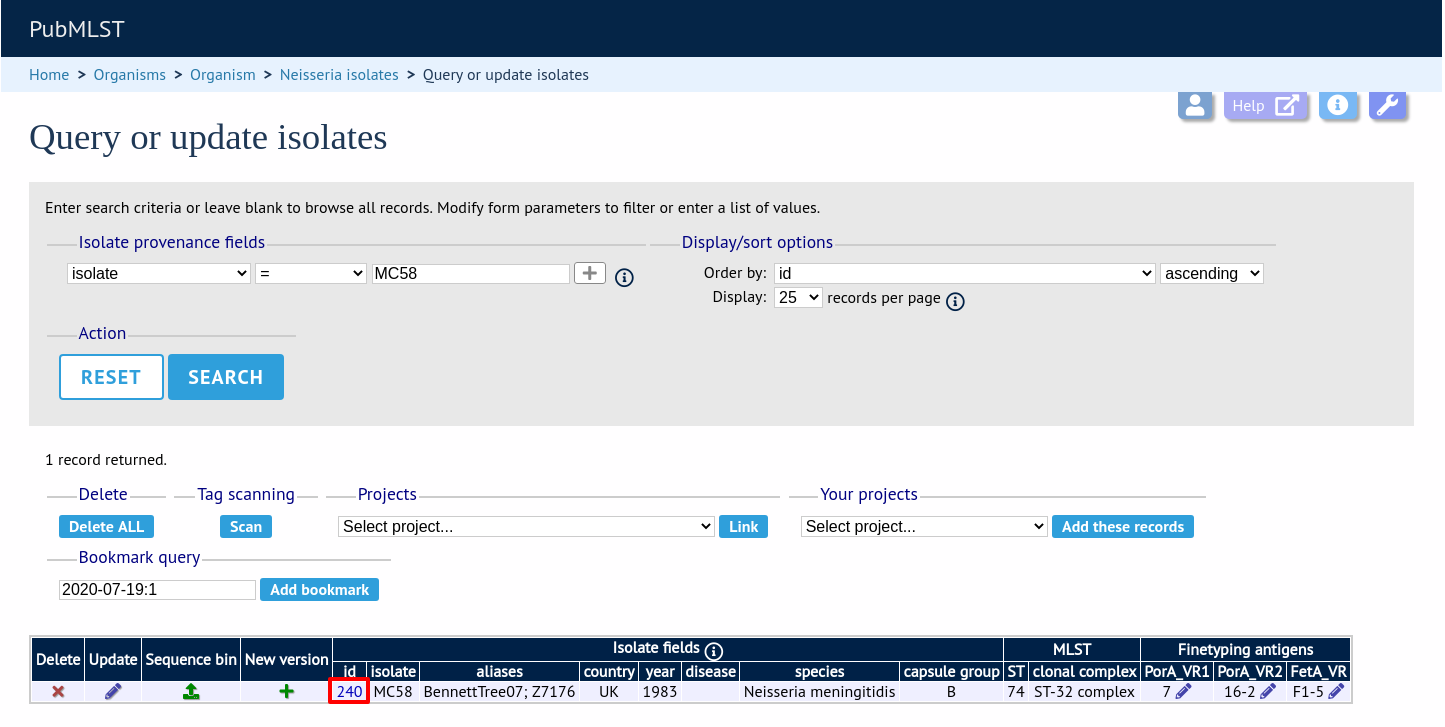Go to Home breadcrumb
1445x727 pixels.
tap(49, 75)
